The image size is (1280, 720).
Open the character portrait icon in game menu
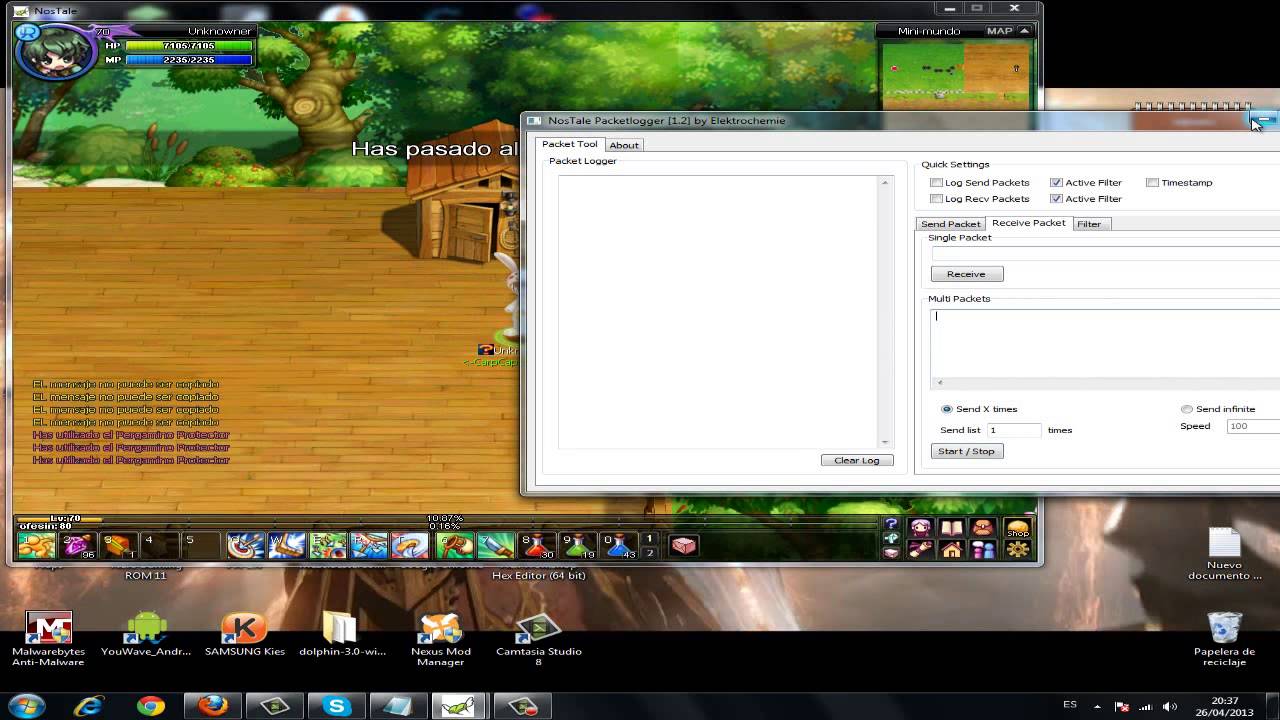click(920, 528)
